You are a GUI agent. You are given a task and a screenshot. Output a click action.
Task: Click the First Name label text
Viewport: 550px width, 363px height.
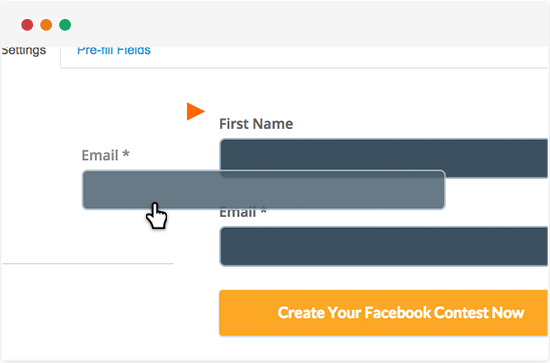pyautogui.click(x=256, y=124)
